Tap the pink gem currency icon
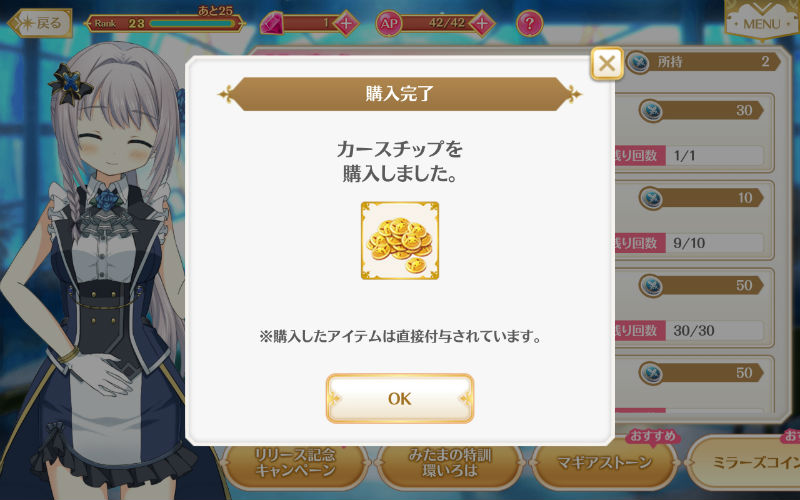 point(272,23)
